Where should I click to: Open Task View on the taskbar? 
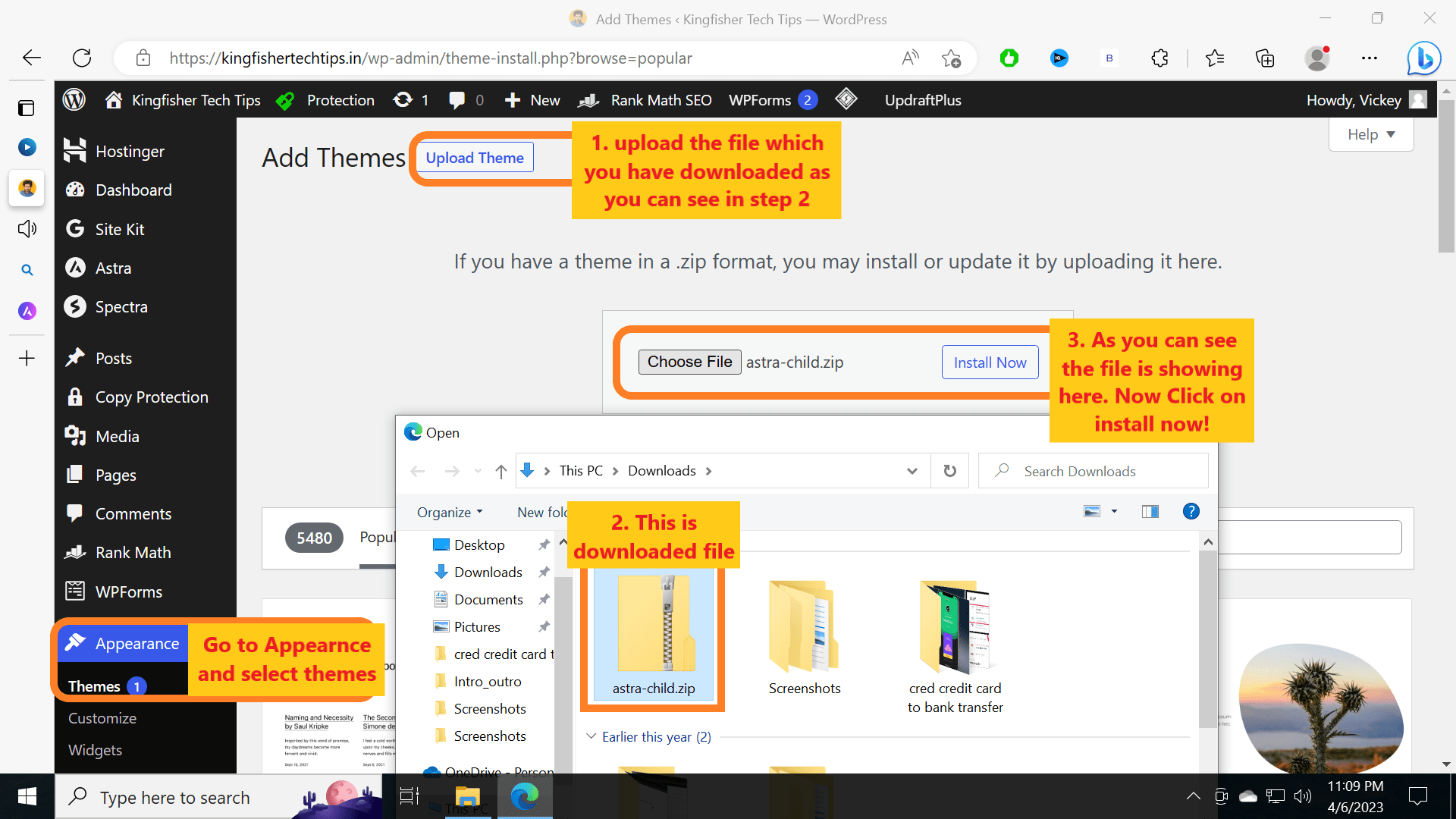pyautogui.click(x=409, y=796)
